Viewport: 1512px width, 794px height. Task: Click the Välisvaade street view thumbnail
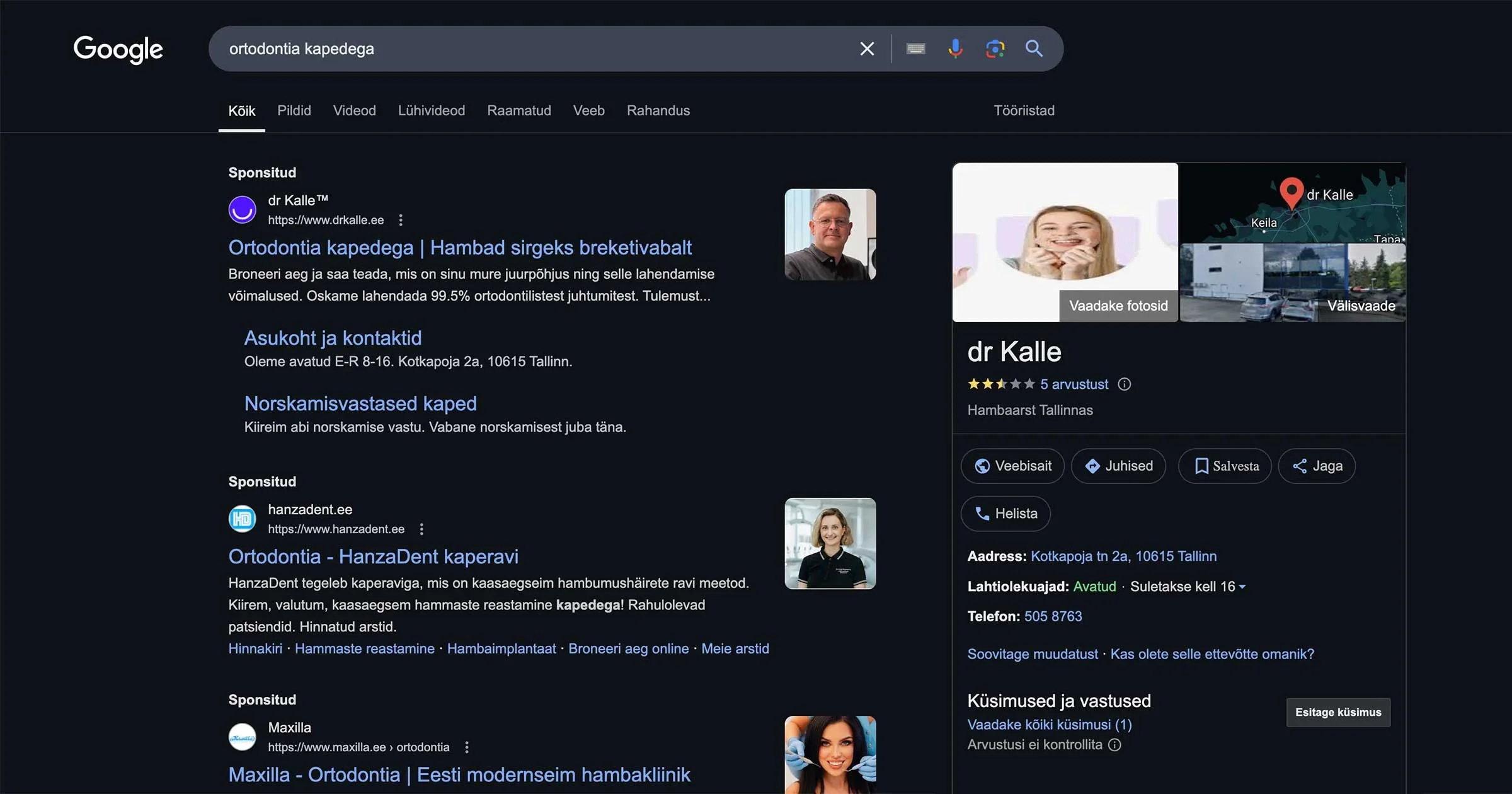[x=1292, y=283]
